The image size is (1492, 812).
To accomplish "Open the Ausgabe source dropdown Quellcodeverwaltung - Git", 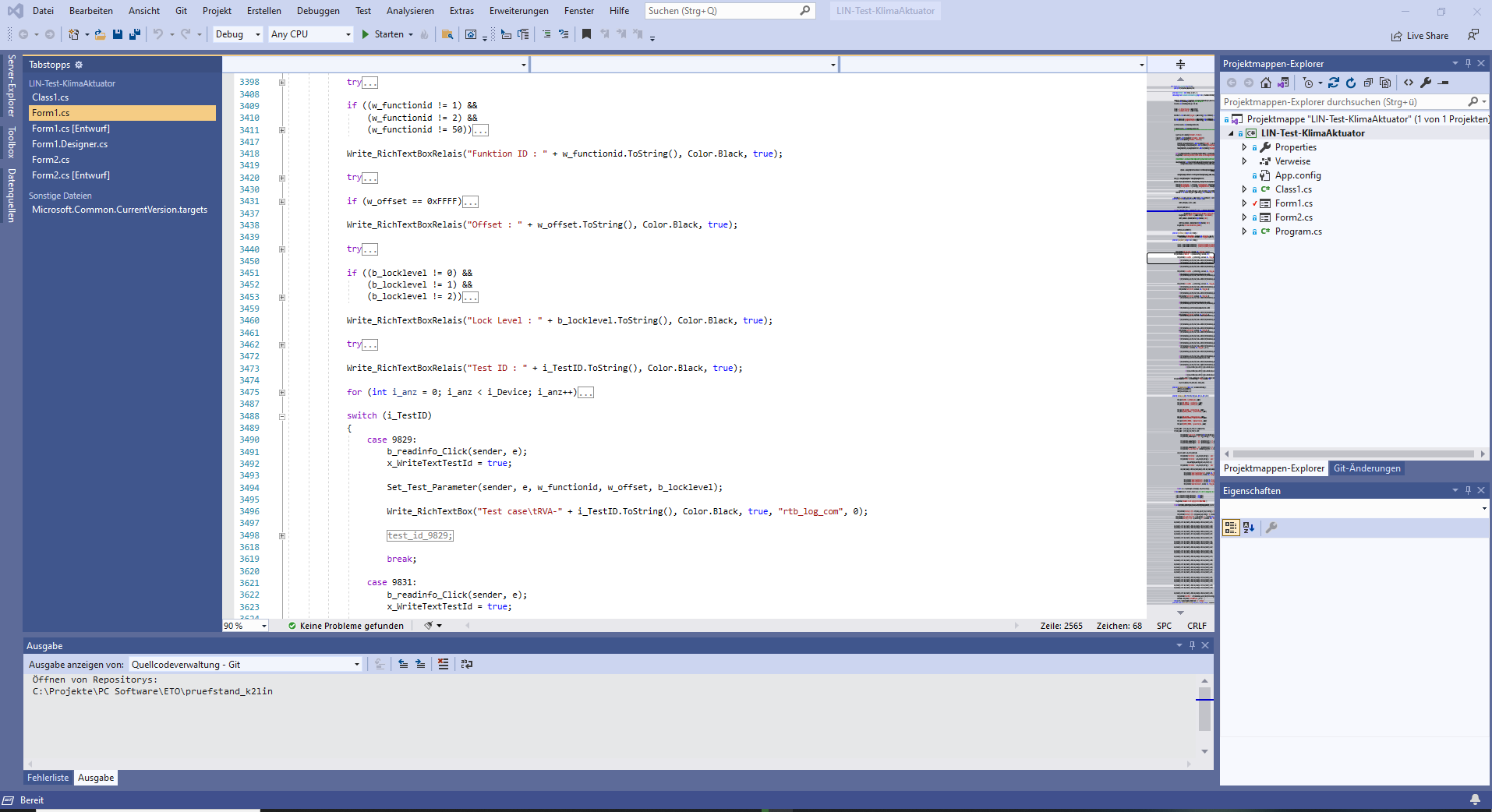I will point(246,665).
